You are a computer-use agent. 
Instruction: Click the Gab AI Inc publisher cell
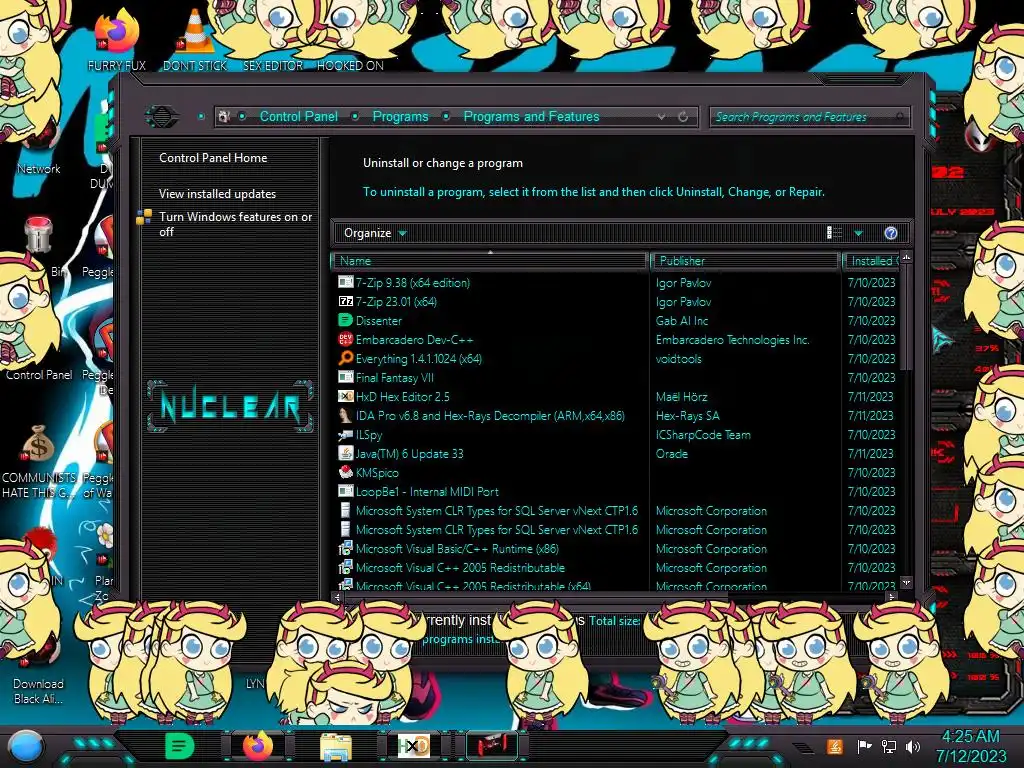point(682,321)
